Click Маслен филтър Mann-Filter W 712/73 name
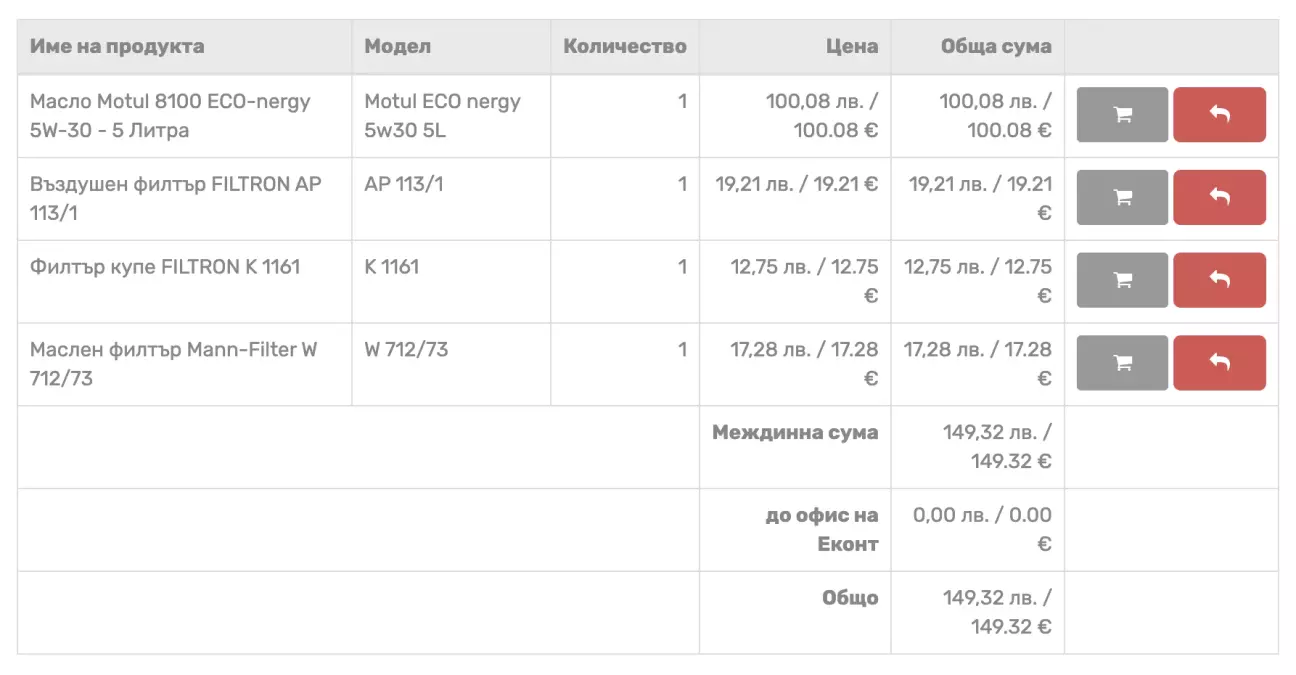The image size is (1296, 675). click(173, 364)
